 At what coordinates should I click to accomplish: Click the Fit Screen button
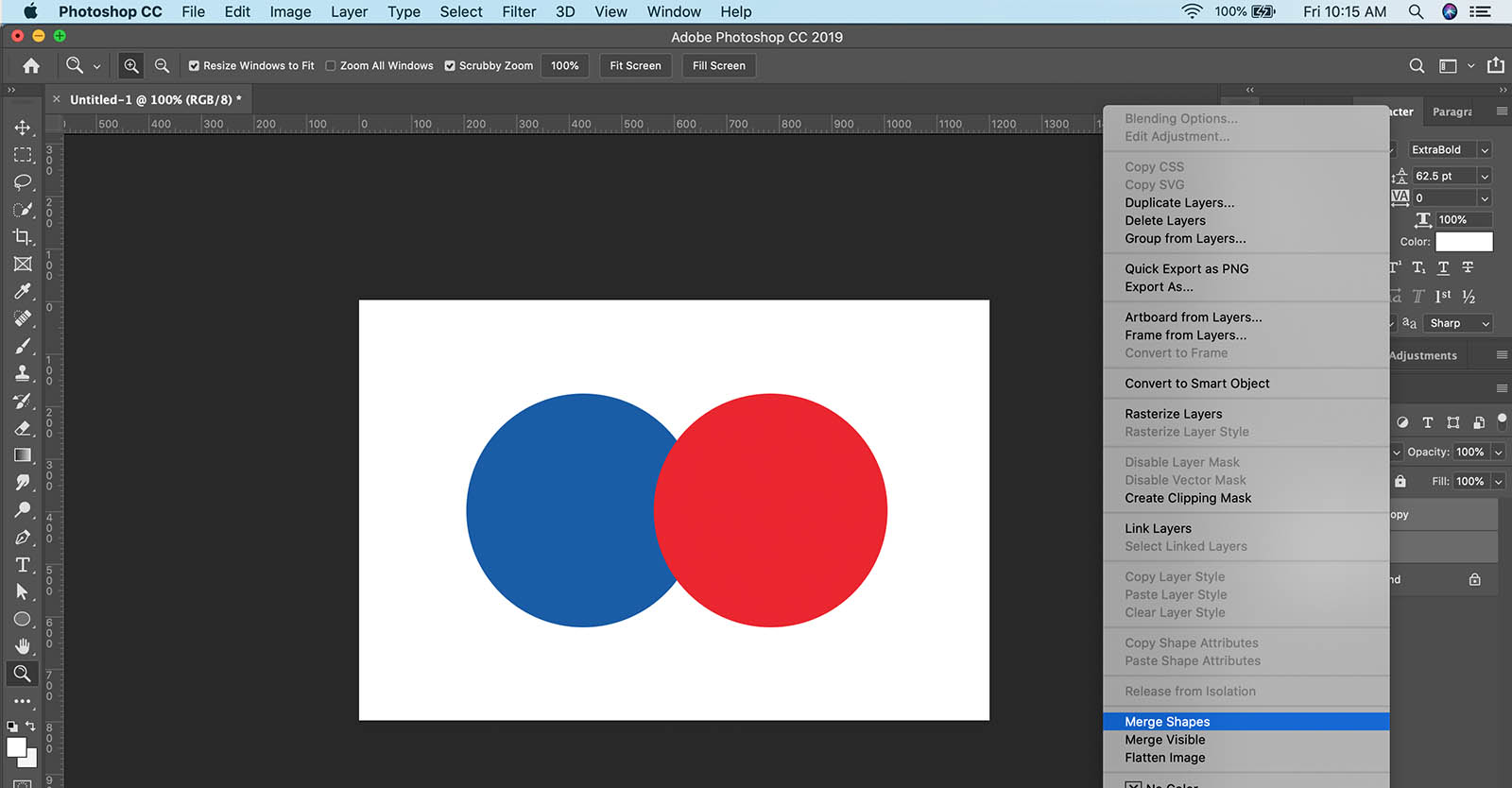pyautogui.click(x=635, y=66)
